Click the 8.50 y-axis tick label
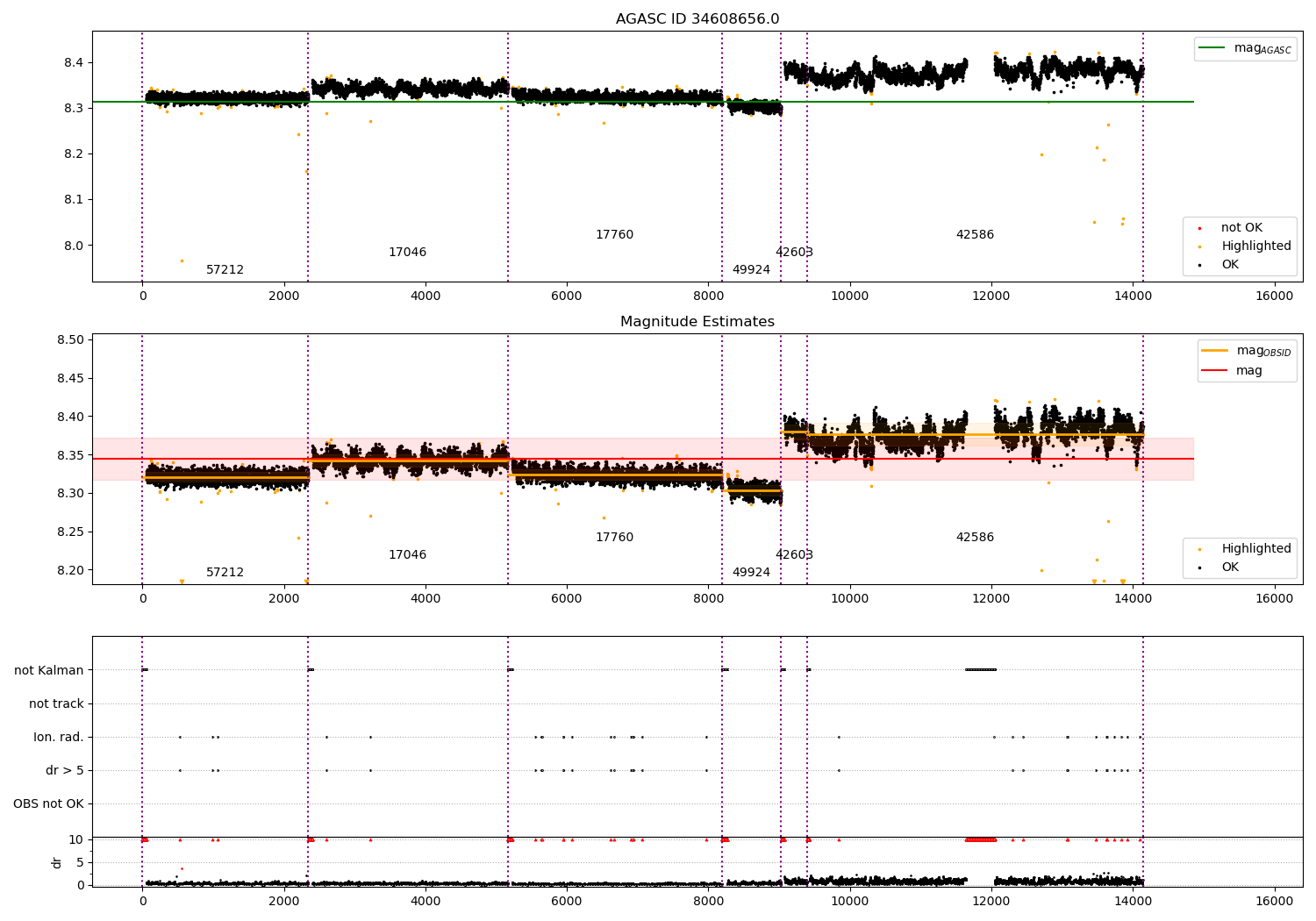Viewport: 1316px width, 921px height. [70, 340]
